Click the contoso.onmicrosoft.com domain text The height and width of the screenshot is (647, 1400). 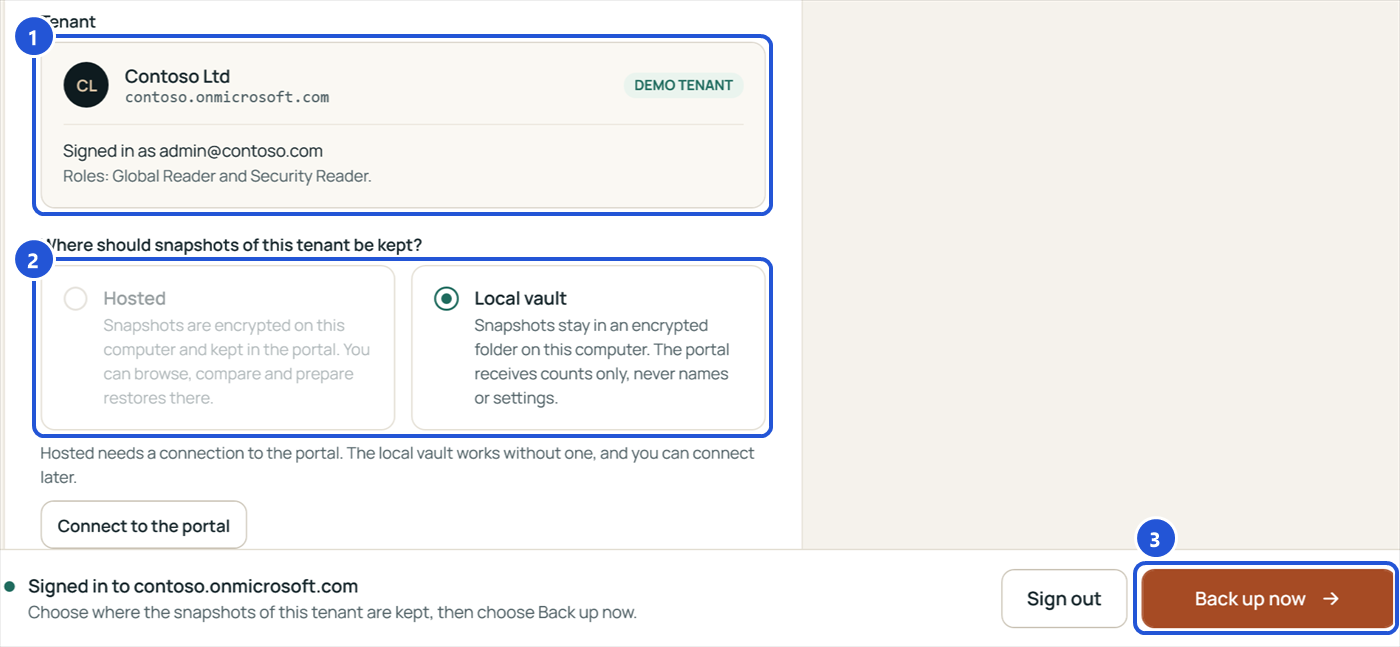click(x=227, y=98)
